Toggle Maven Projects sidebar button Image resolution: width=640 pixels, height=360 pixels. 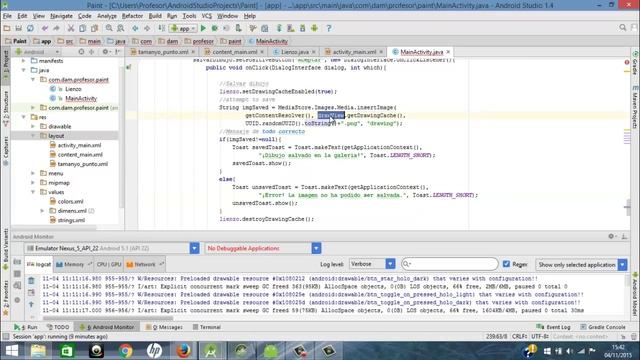635,107
